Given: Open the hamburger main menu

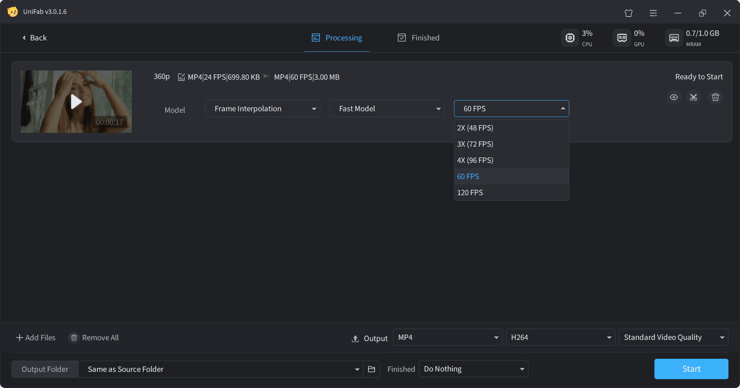Looking at the screenshot, I should pos(653,13).
